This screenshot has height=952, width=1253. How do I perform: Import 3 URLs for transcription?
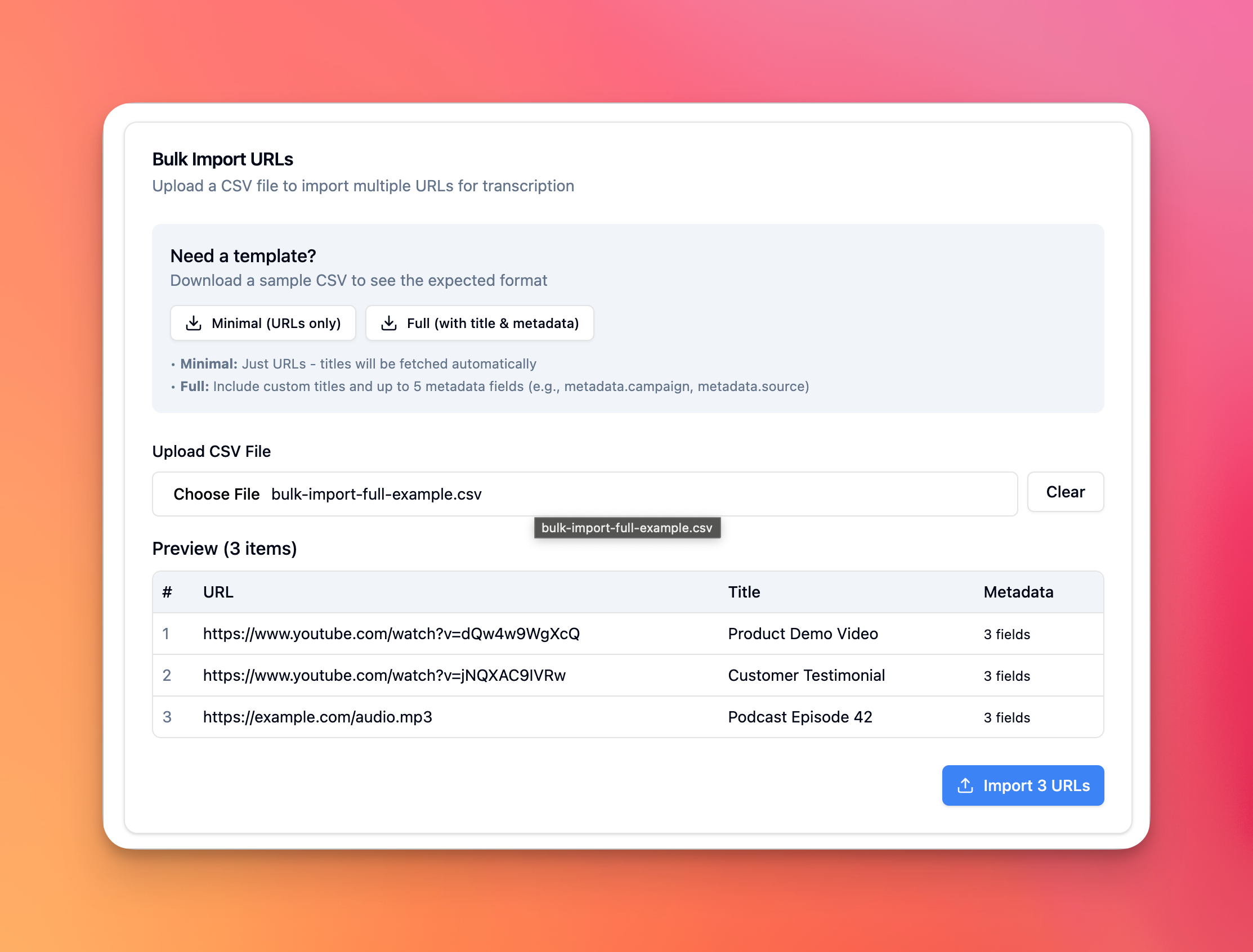click(1023, 785)
